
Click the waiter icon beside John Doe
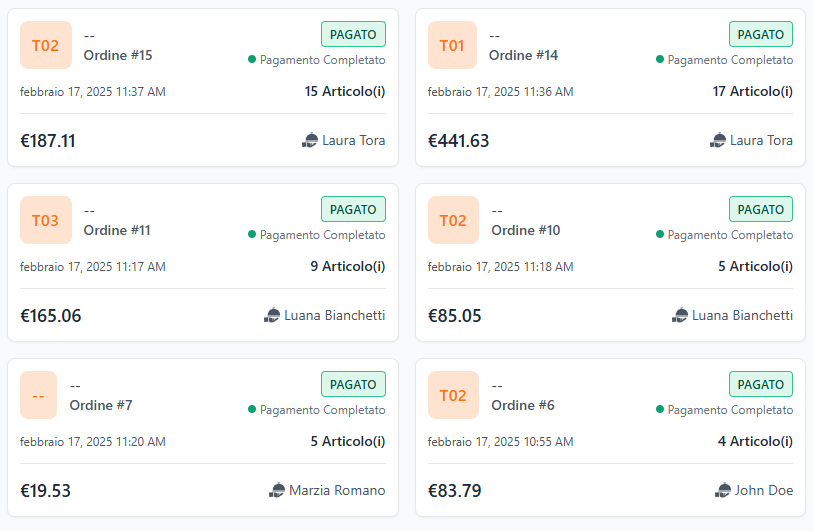pyautogui.click(x=724, y=490)
